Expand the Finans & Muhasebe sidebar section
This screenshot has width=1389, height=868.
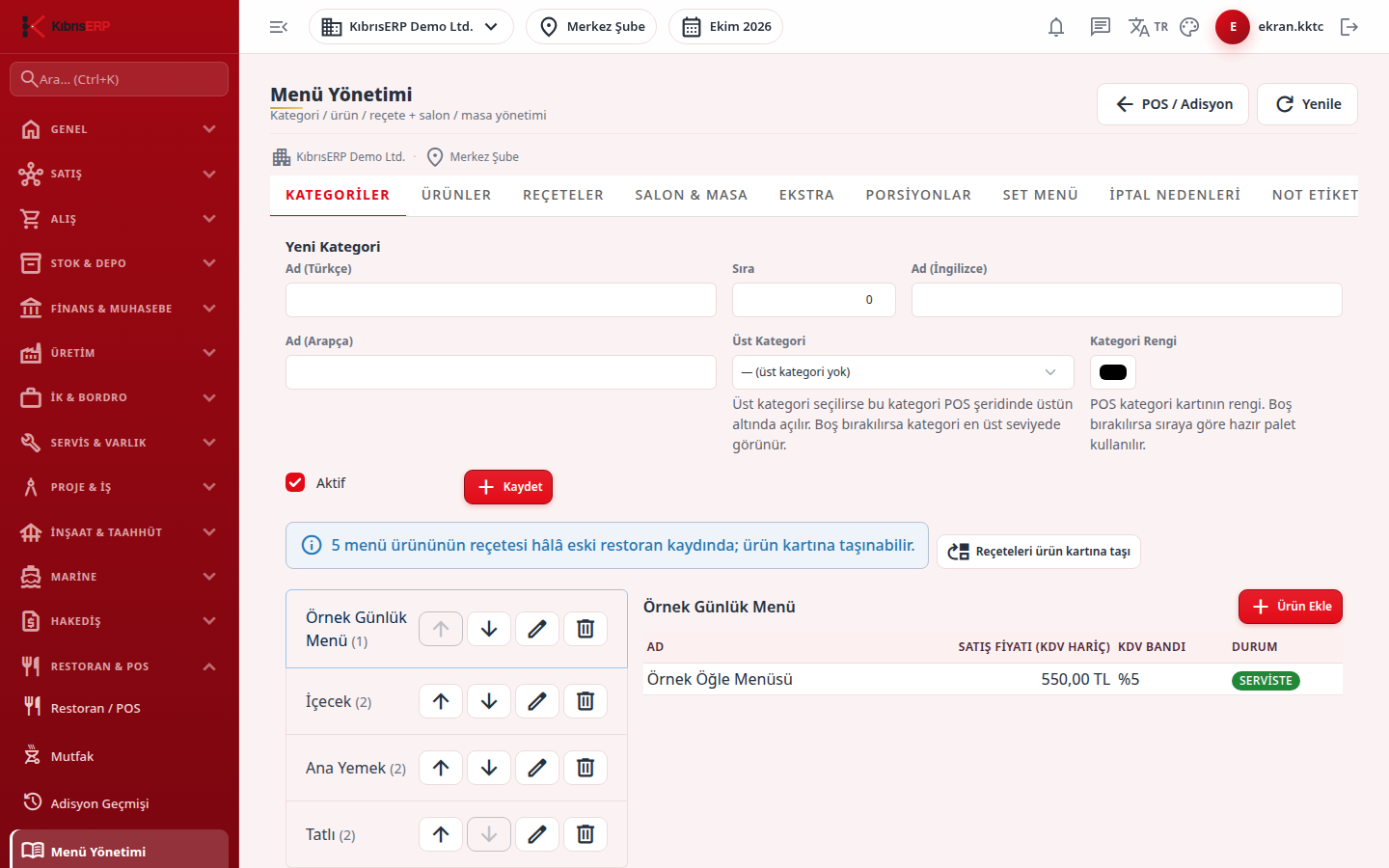tap(120, 309)
